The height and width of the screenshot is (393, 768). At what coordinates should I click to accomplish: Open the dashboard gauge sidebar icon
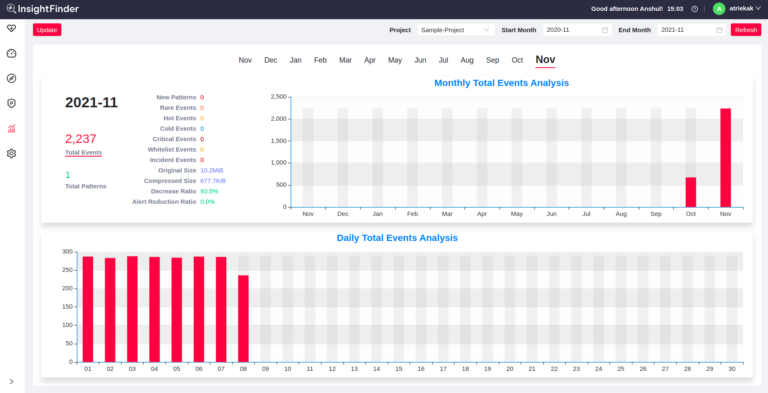(x=11, y=53)
